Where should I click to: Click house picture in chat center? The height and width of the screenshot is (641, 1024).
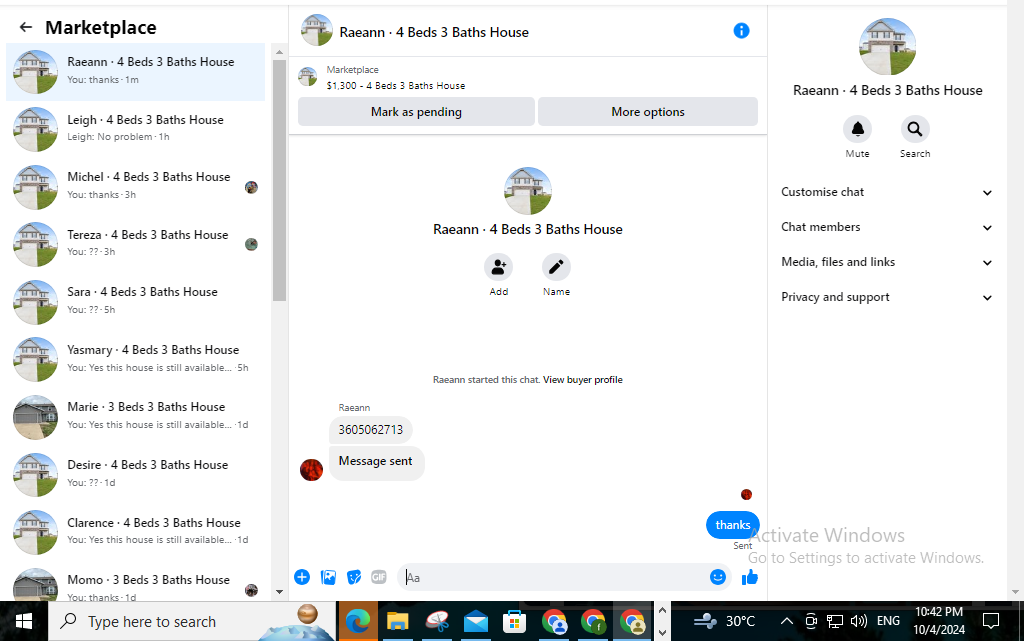click(x=528, y=191)
